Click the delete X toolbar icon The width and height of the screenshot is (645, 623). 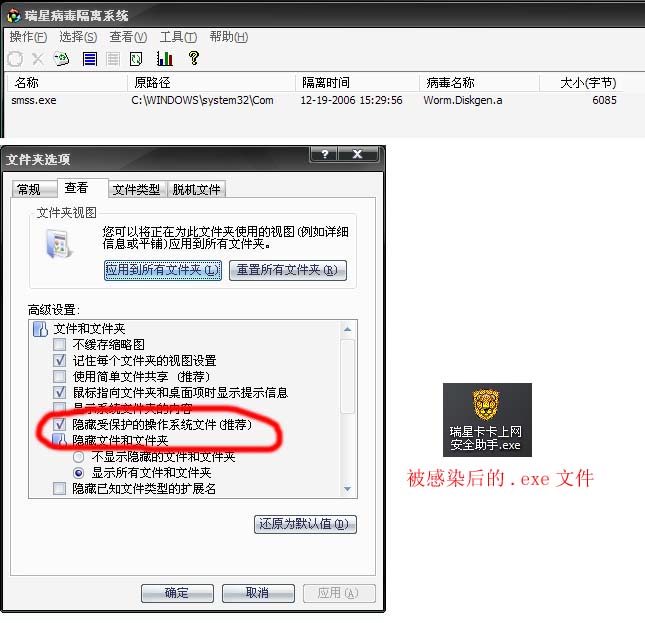[38, 59]
